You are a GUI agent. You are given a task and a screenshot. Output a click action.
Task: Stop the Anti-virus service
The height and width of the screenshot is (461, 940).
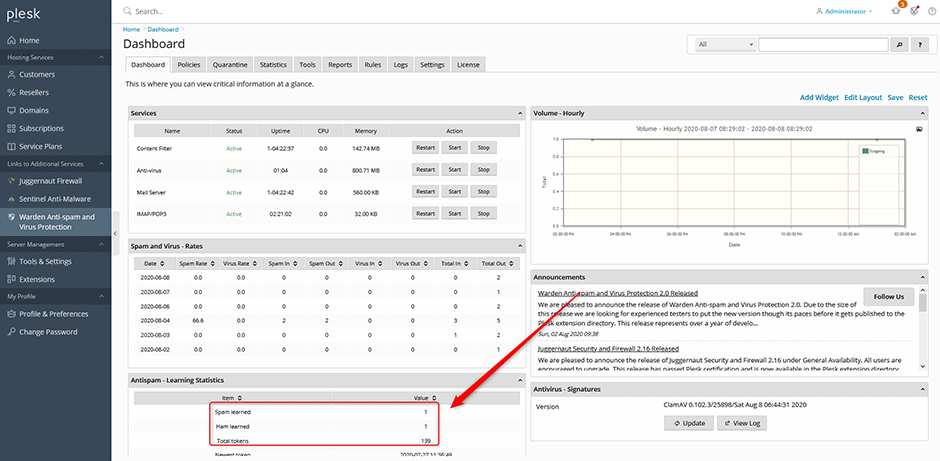click(x=484, y=170)
